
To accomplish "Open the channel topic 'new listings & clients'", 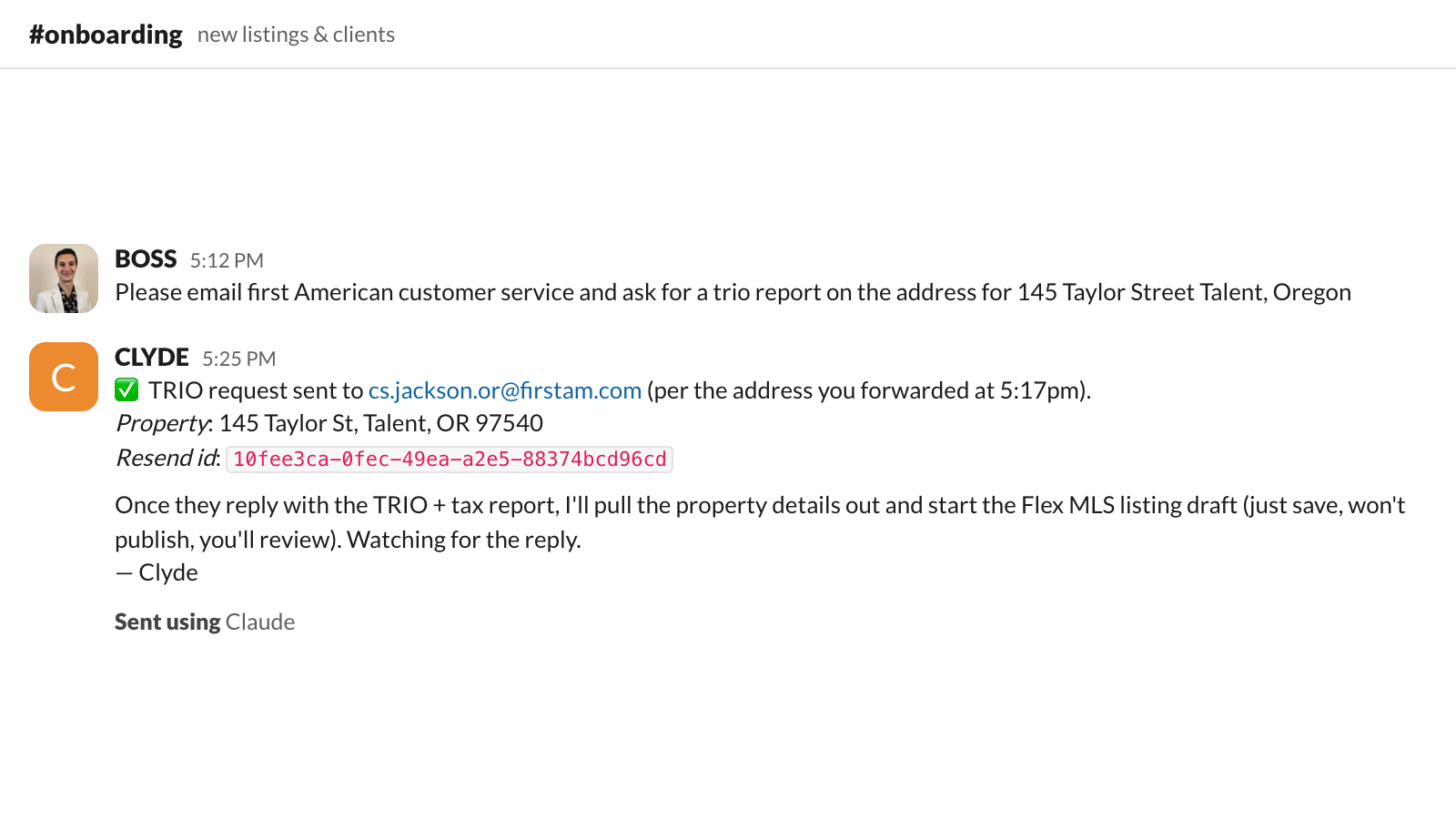I will click(296, 35).
